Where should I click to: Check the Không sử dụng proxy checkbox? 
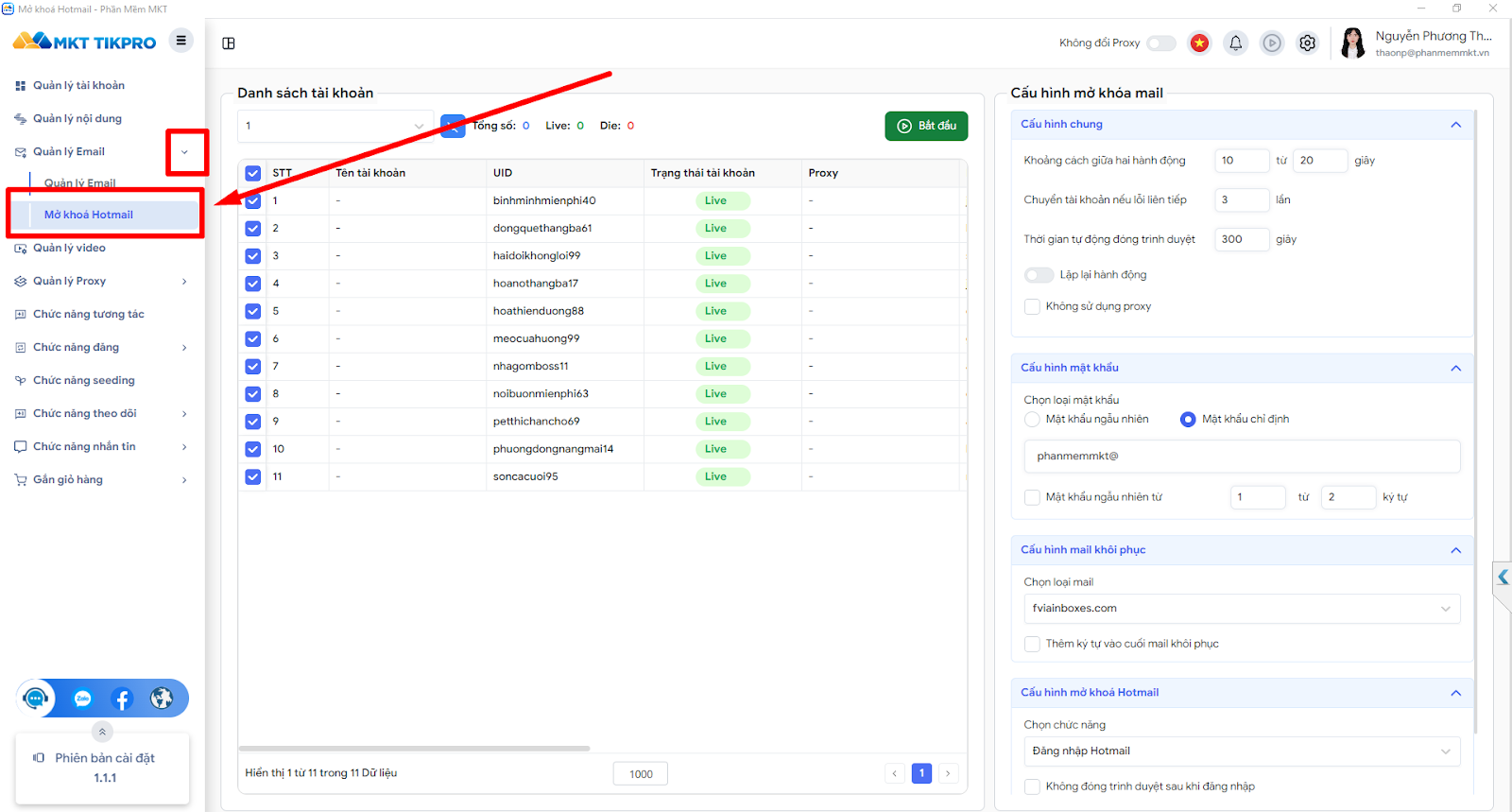pos(1032,306)
